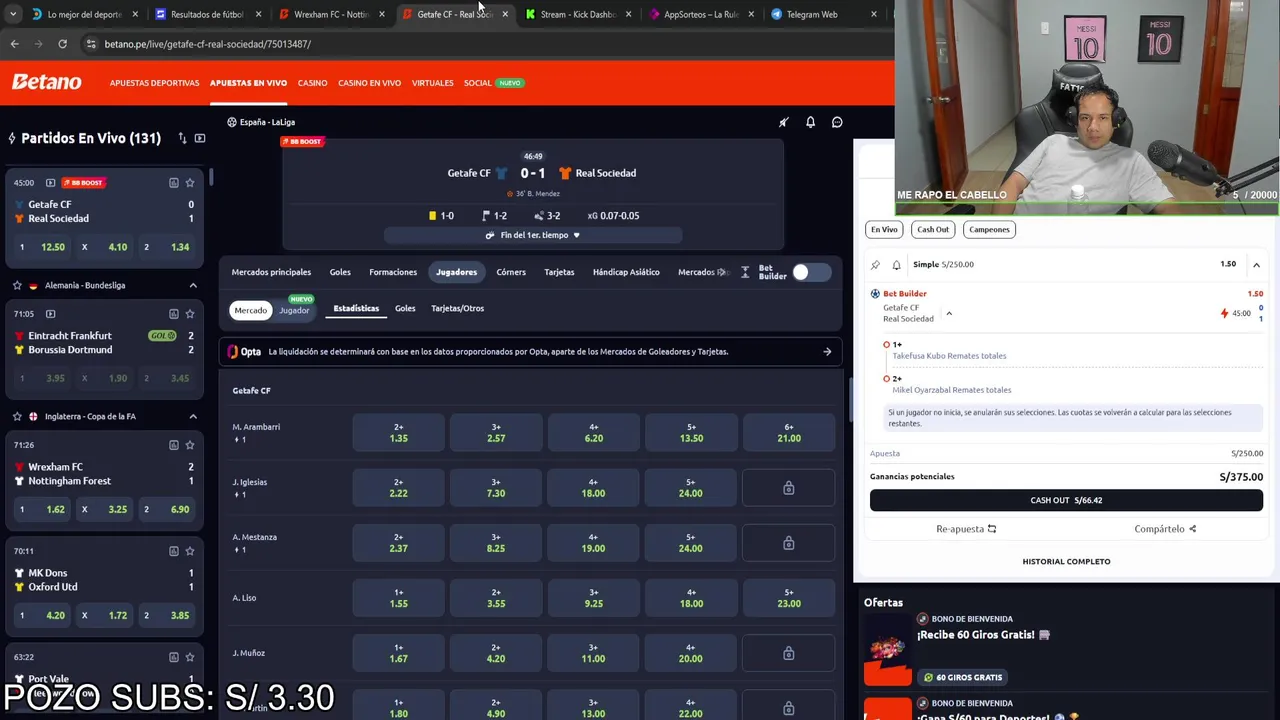The height and width of the screenshot is (720, 1280).
Task: Collapse the Alemania - Bundesliga section
Action: 193,285
